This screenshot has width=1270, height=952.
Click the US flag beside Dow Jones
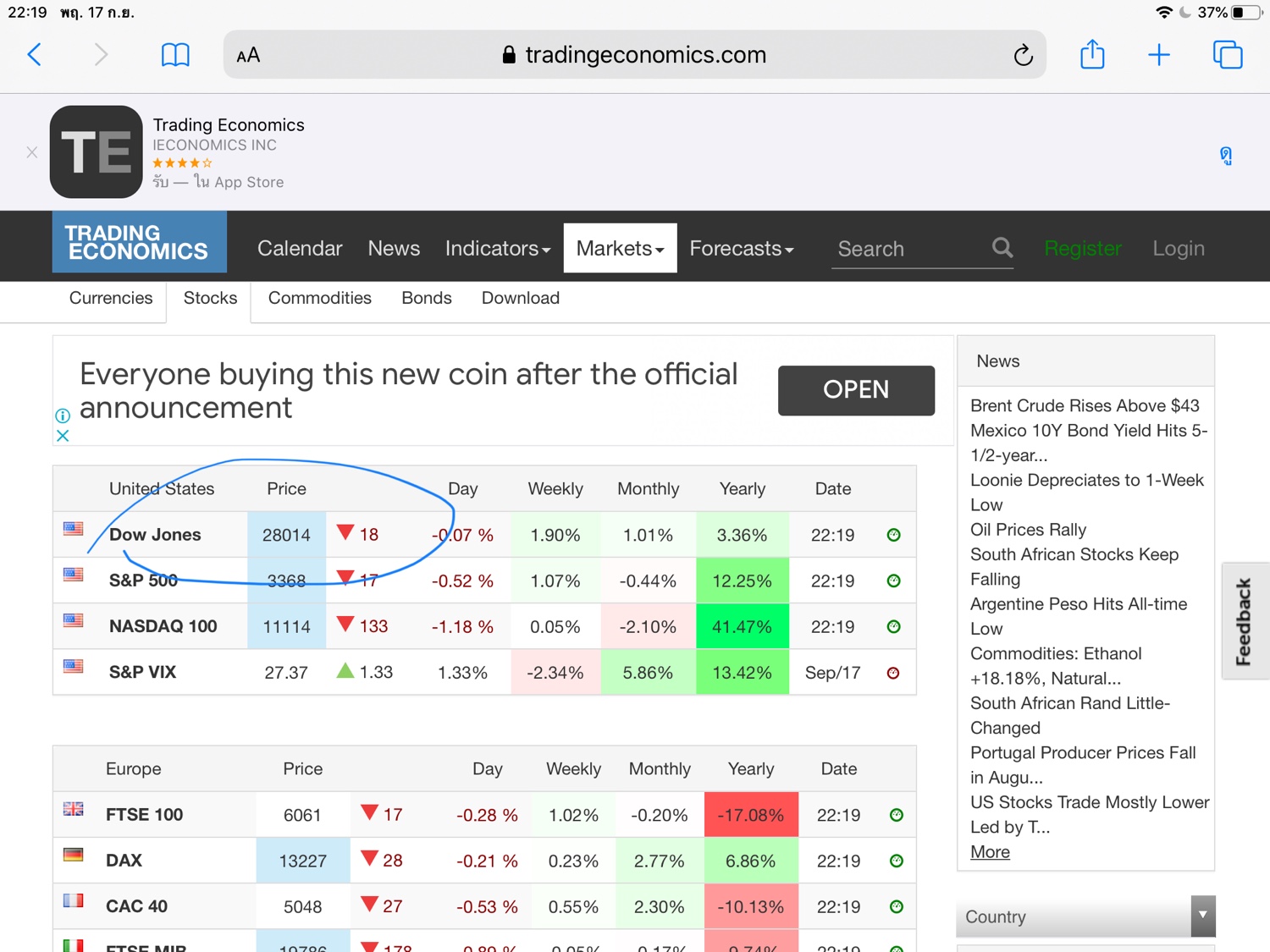tap(74, 529)
